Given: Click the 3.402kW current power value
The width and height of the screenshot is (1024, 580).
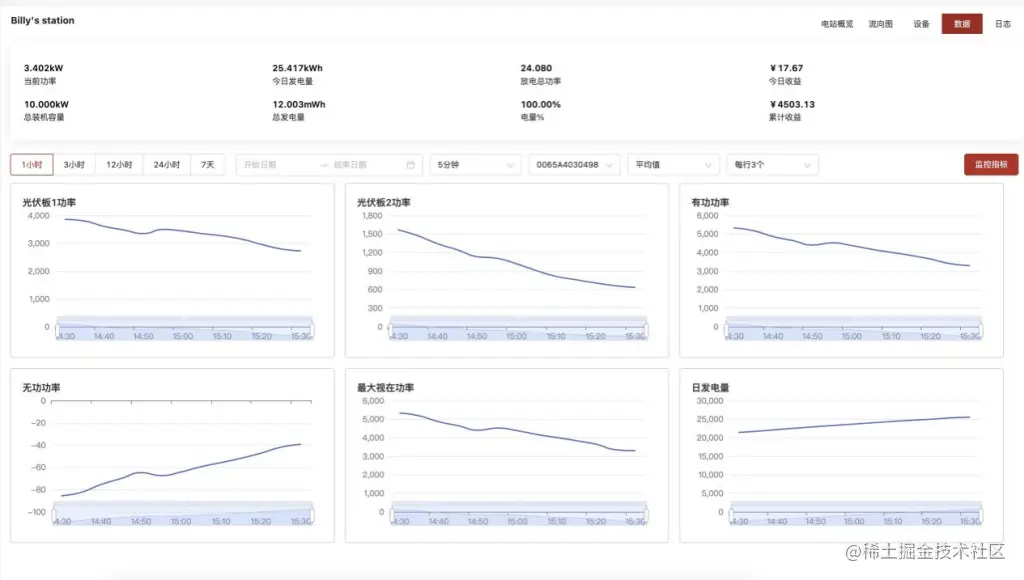Looking at the screenshot, I should (x=43, y=68).
